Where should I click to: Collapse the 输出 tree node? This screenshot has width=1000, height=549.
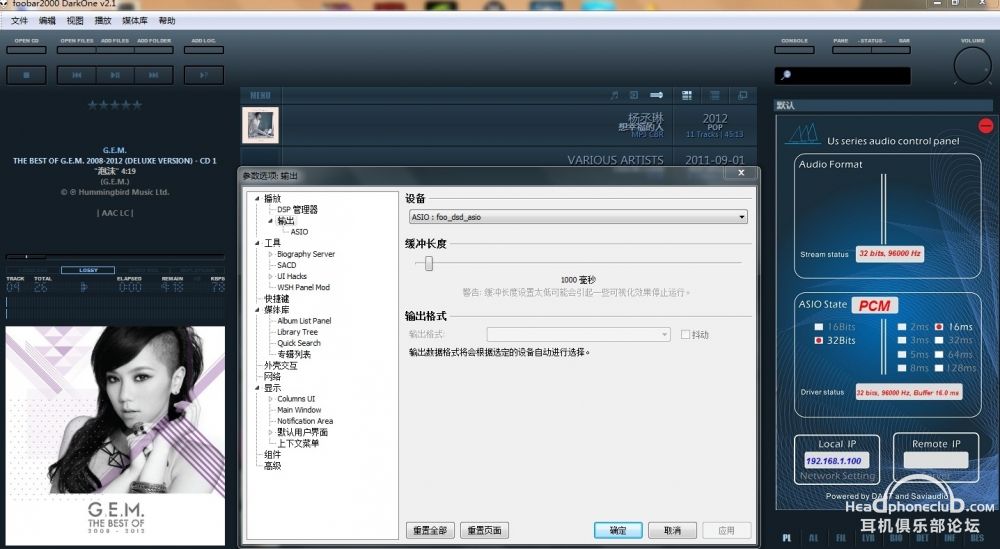(x=270, y=221)
